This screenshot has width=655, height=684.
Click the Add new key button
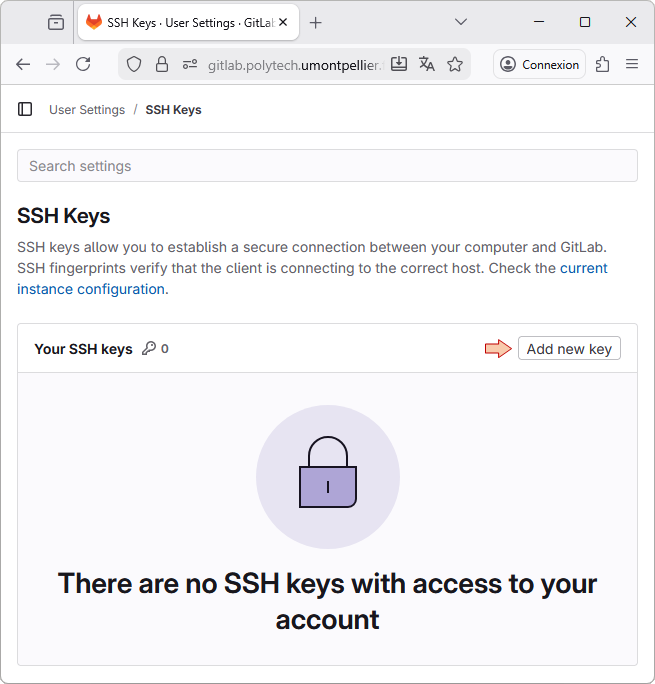tap(569, 348)
